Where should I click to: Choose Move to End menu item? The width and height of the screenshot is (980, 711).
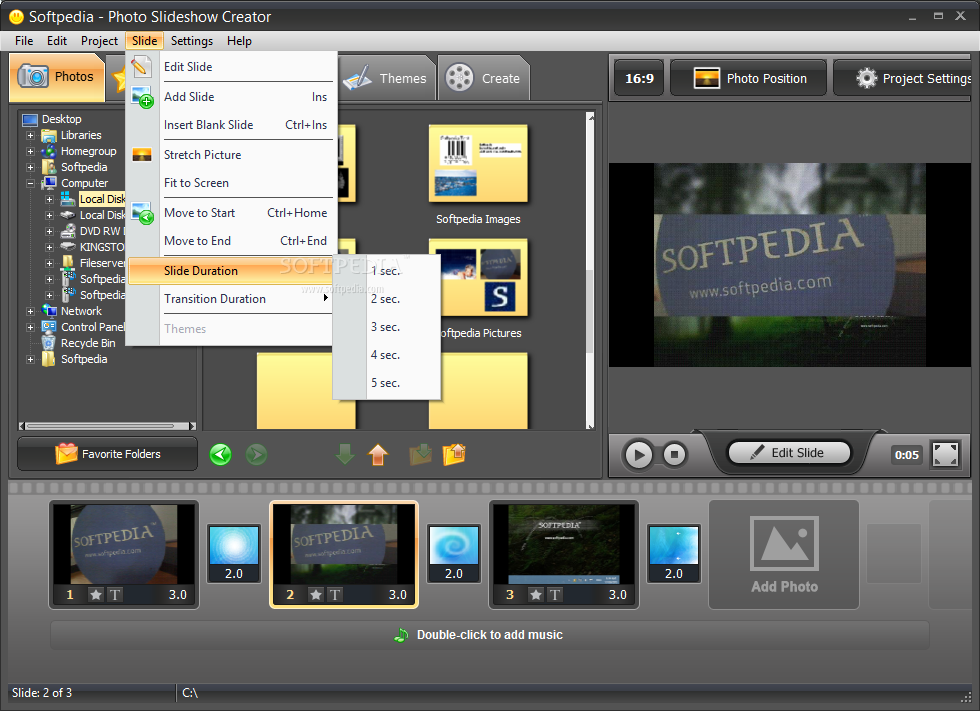click(x=231, y=241)
